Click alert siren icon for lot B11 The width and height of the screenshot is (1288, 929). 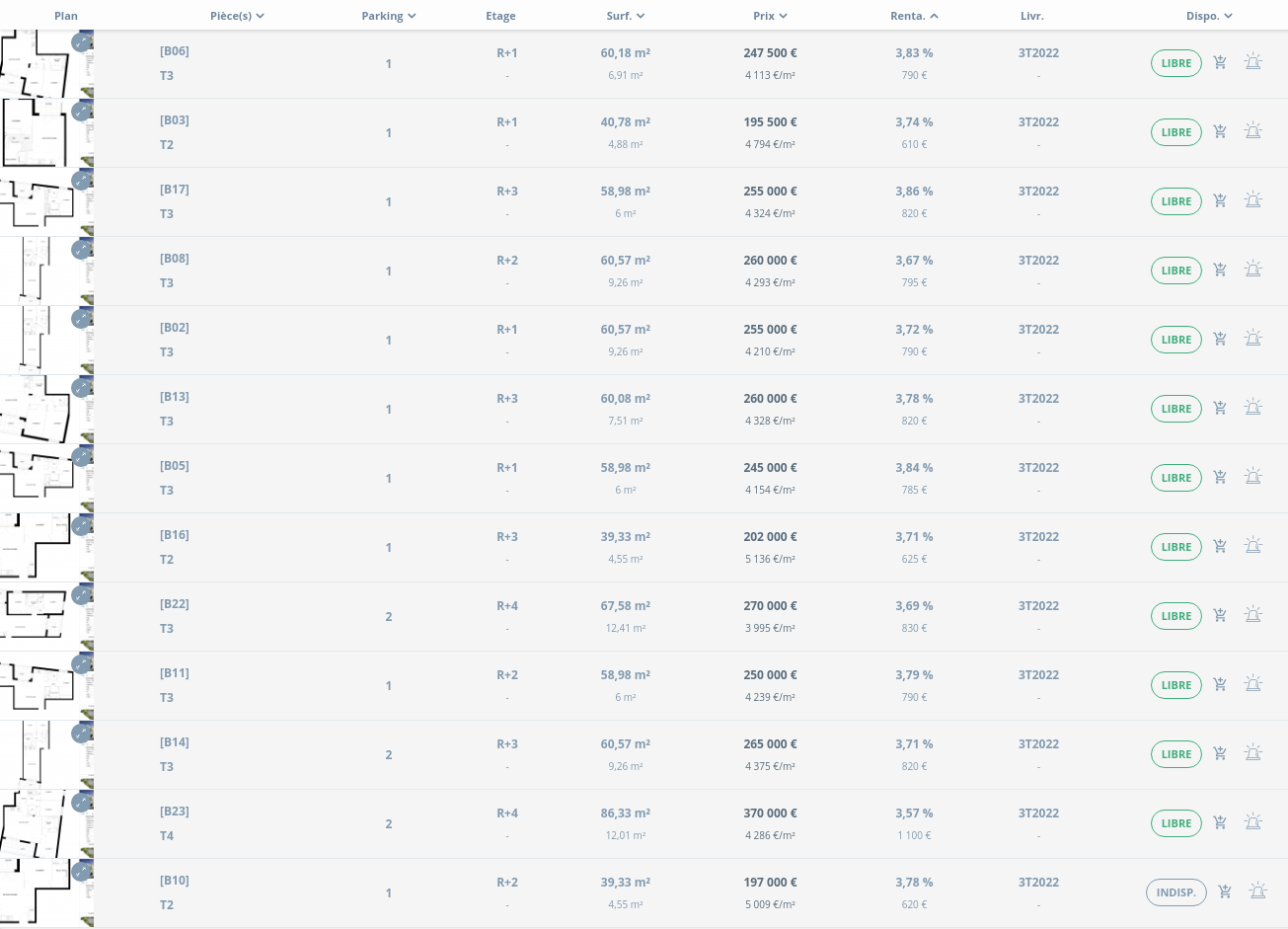(1253, 684)
